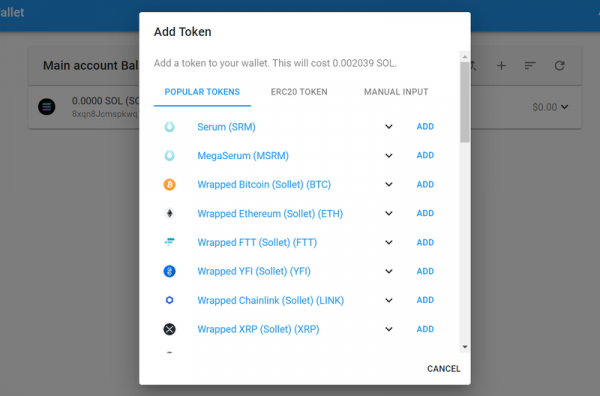Expand SOL balance $0.00 chevron
This screenshot has width=600, height=396.
[x=564, y=107]
